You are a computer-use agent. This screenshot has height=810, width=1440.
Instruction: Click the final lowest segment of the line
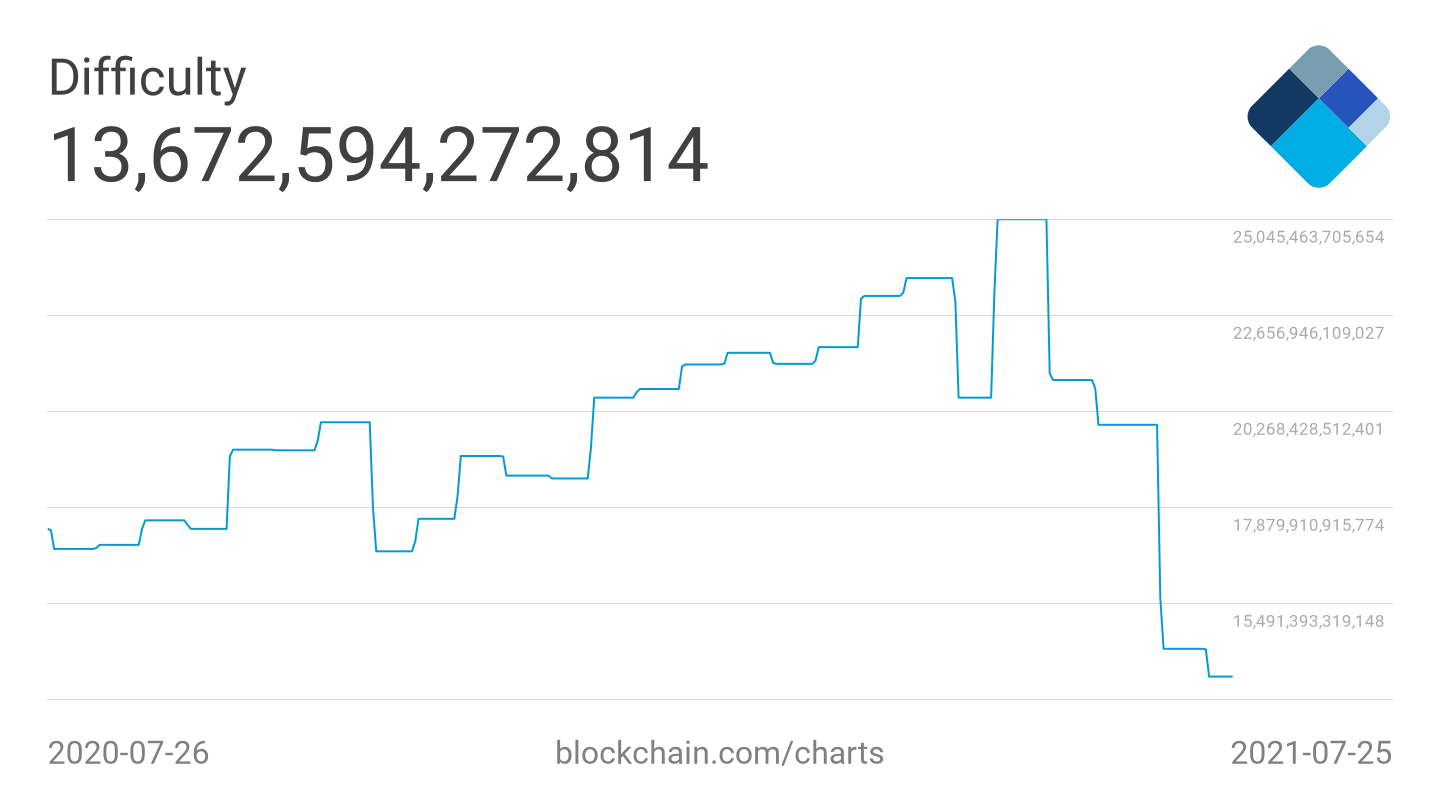click(1221, 677)
